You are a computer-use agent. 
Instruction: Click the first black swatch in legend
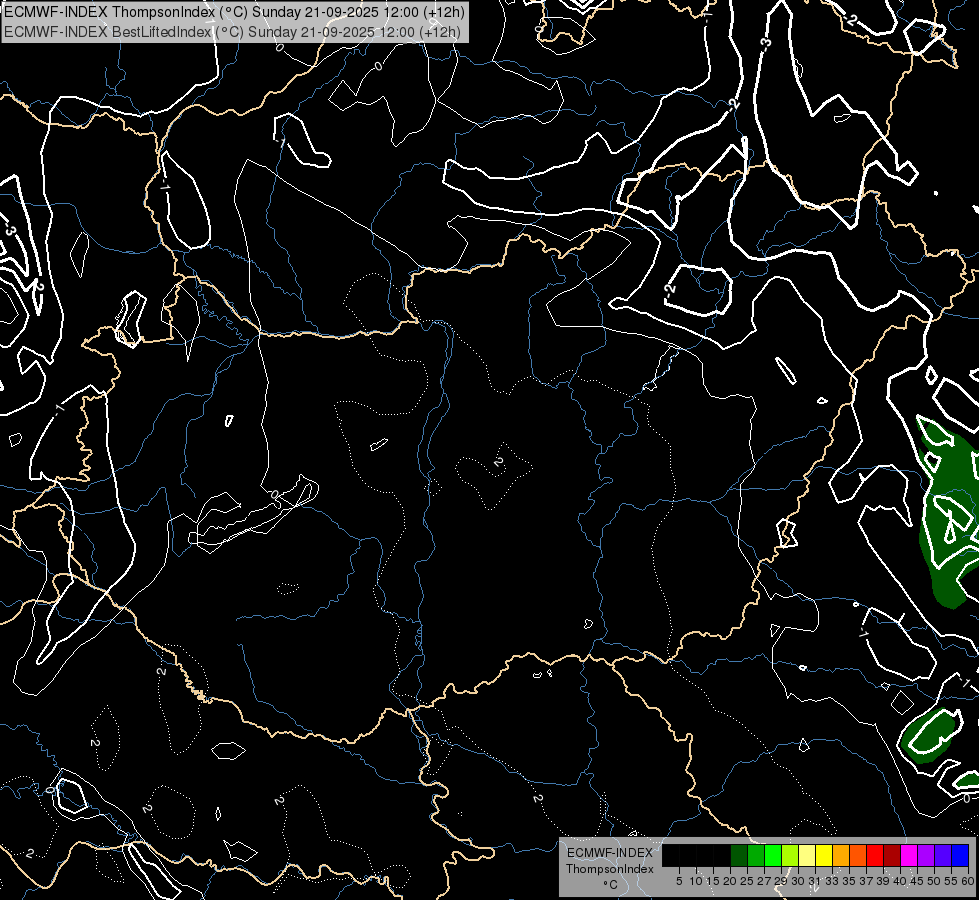coord(670,855)
